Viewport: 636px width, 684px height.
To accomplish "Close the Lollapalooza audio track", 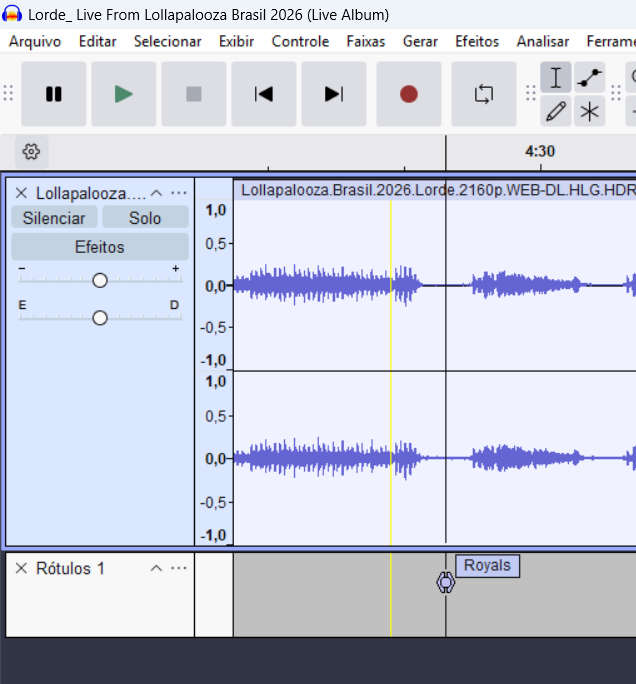I will [21, 193].
